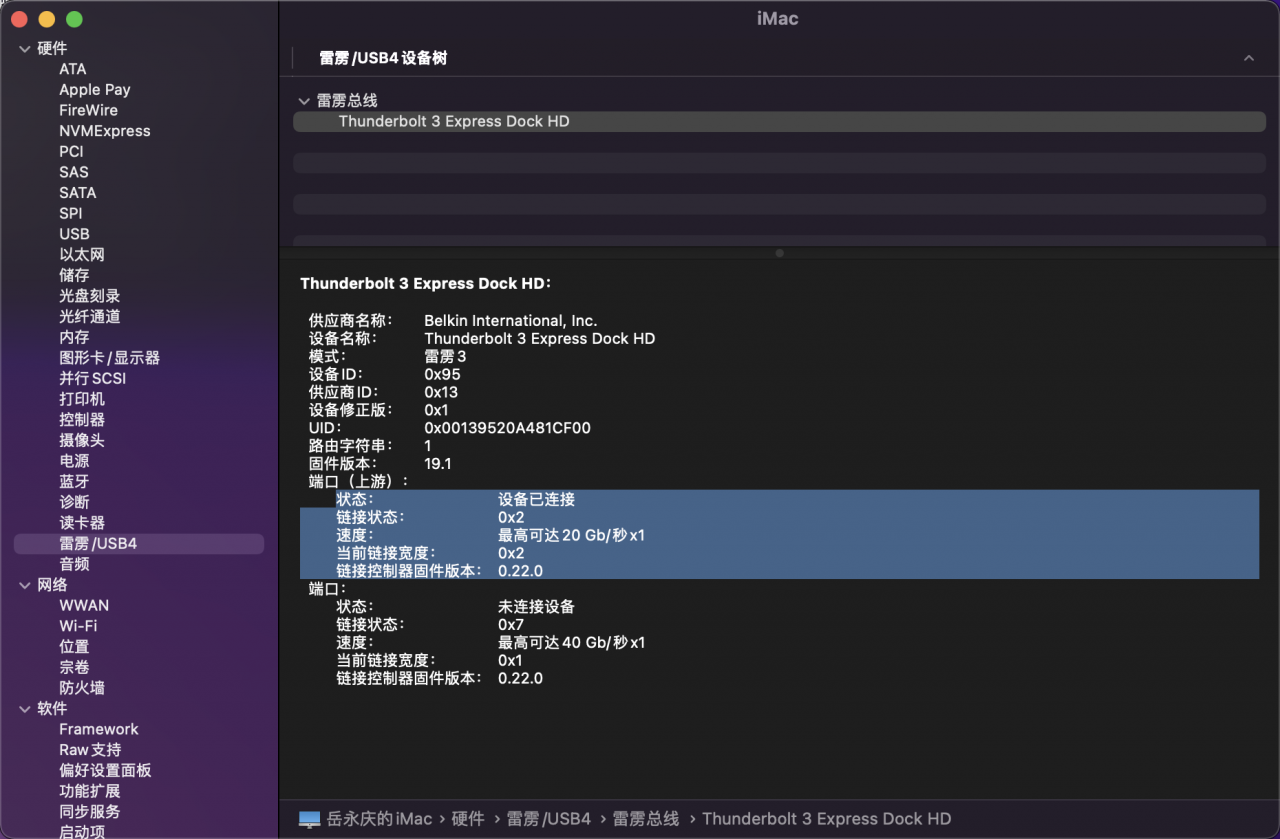Select NVMExpress in the sidebar

[105, 131]
